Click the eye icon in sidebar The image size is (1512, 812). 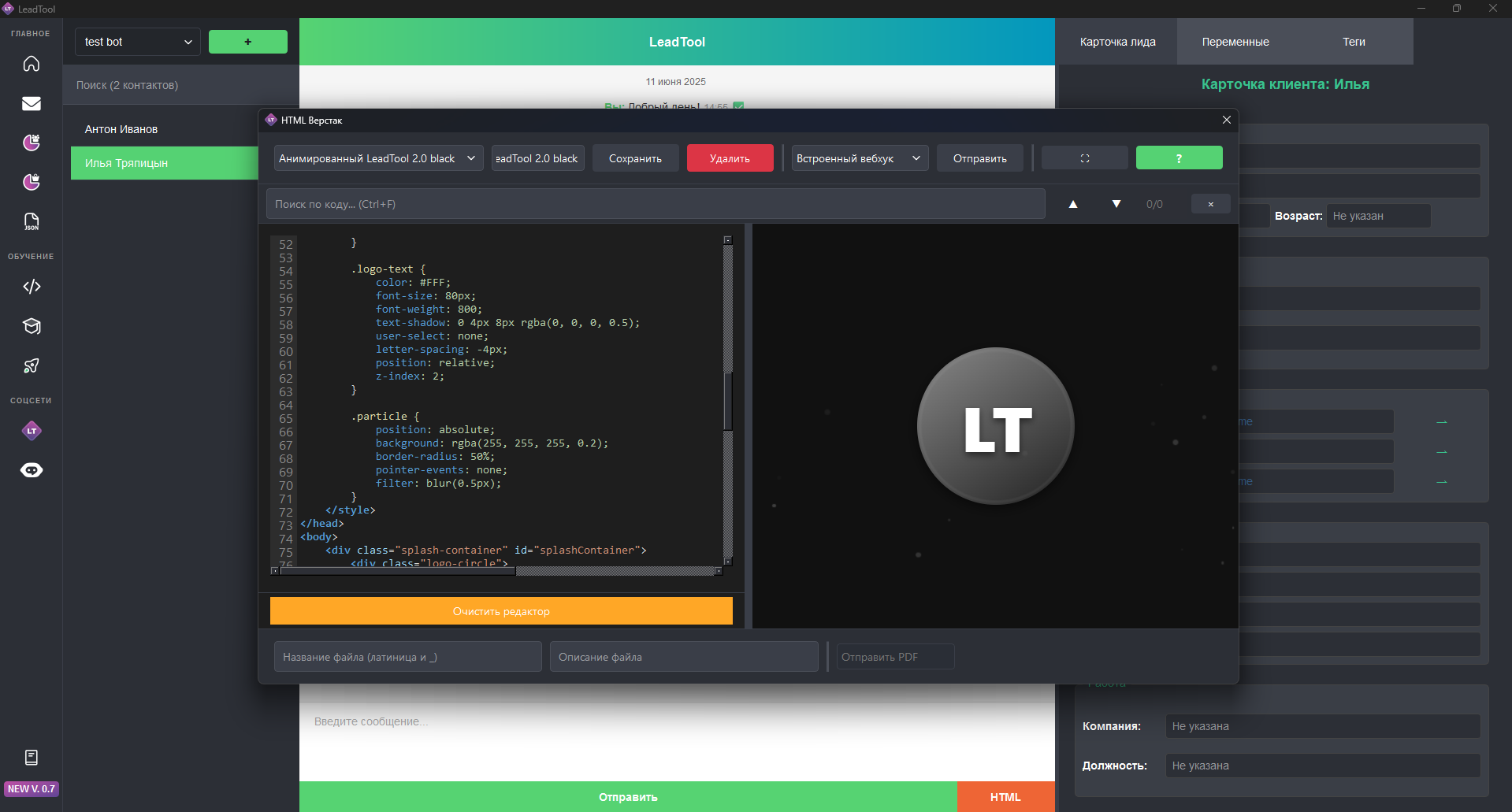tap(32, 470)
